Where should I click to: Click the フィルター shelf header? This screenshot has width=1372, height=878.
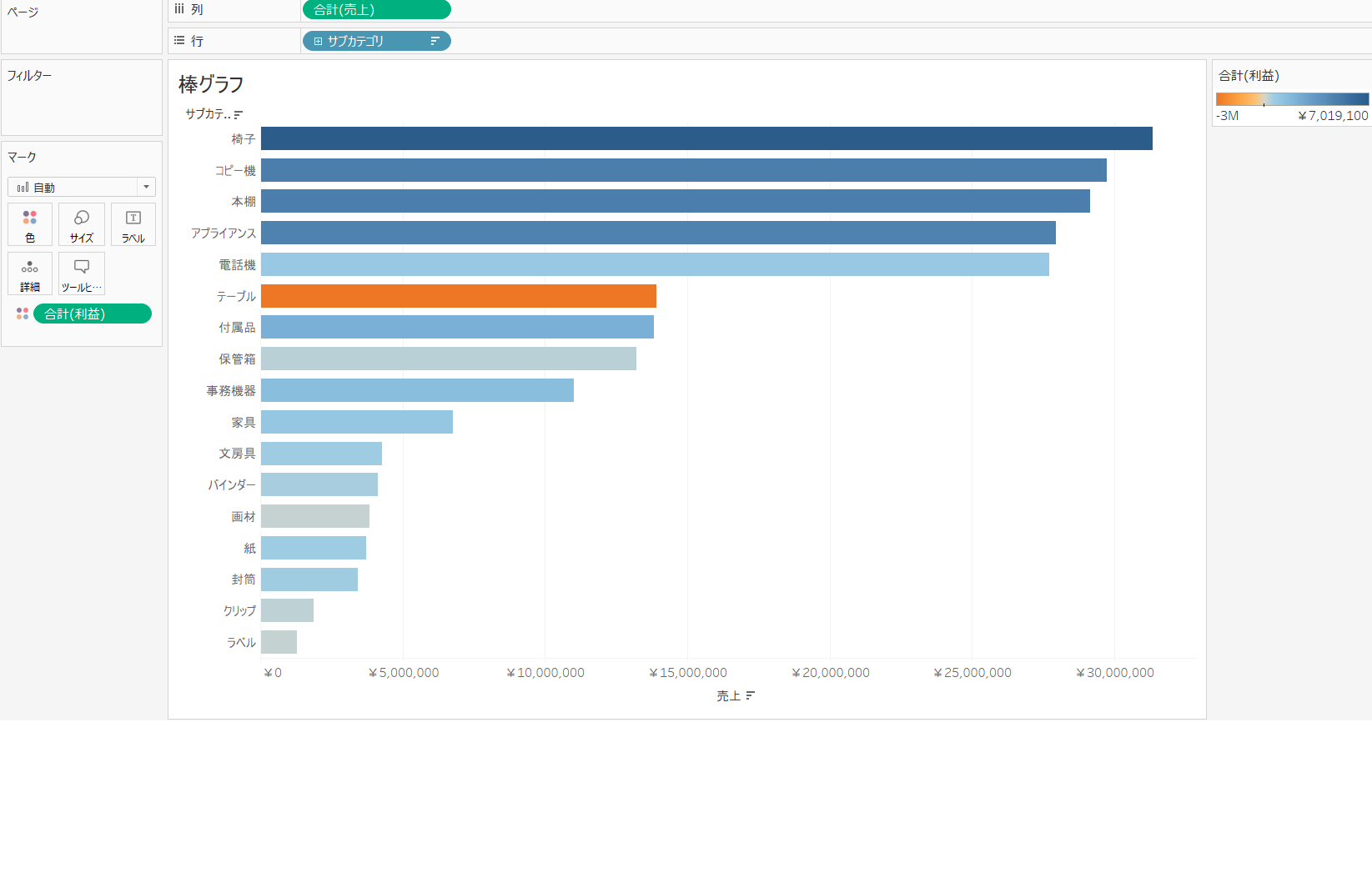coord(29,76)
